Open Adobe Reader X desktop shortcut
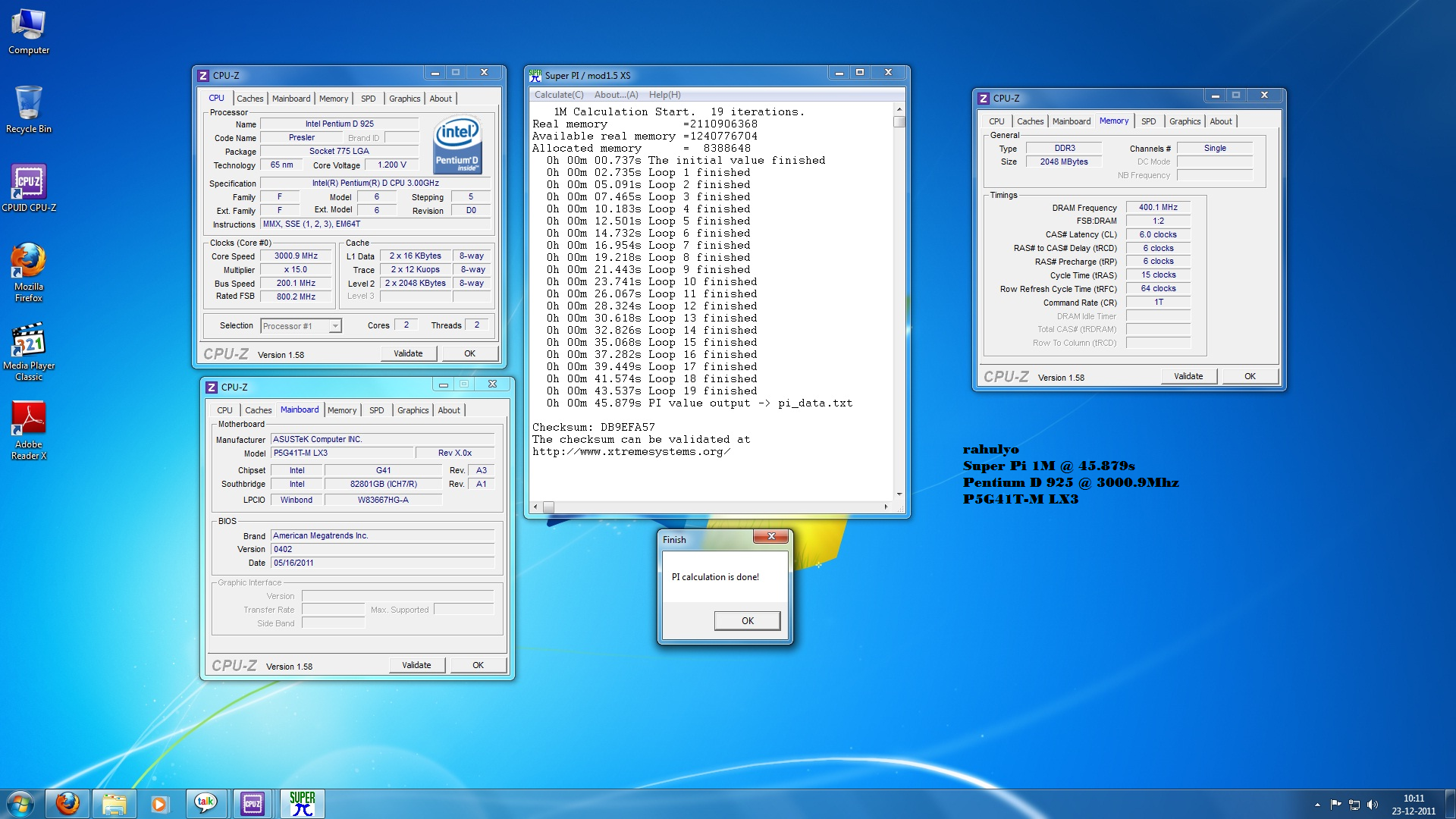Screen dimensions: 1456x819 click(x=29, y=430)
